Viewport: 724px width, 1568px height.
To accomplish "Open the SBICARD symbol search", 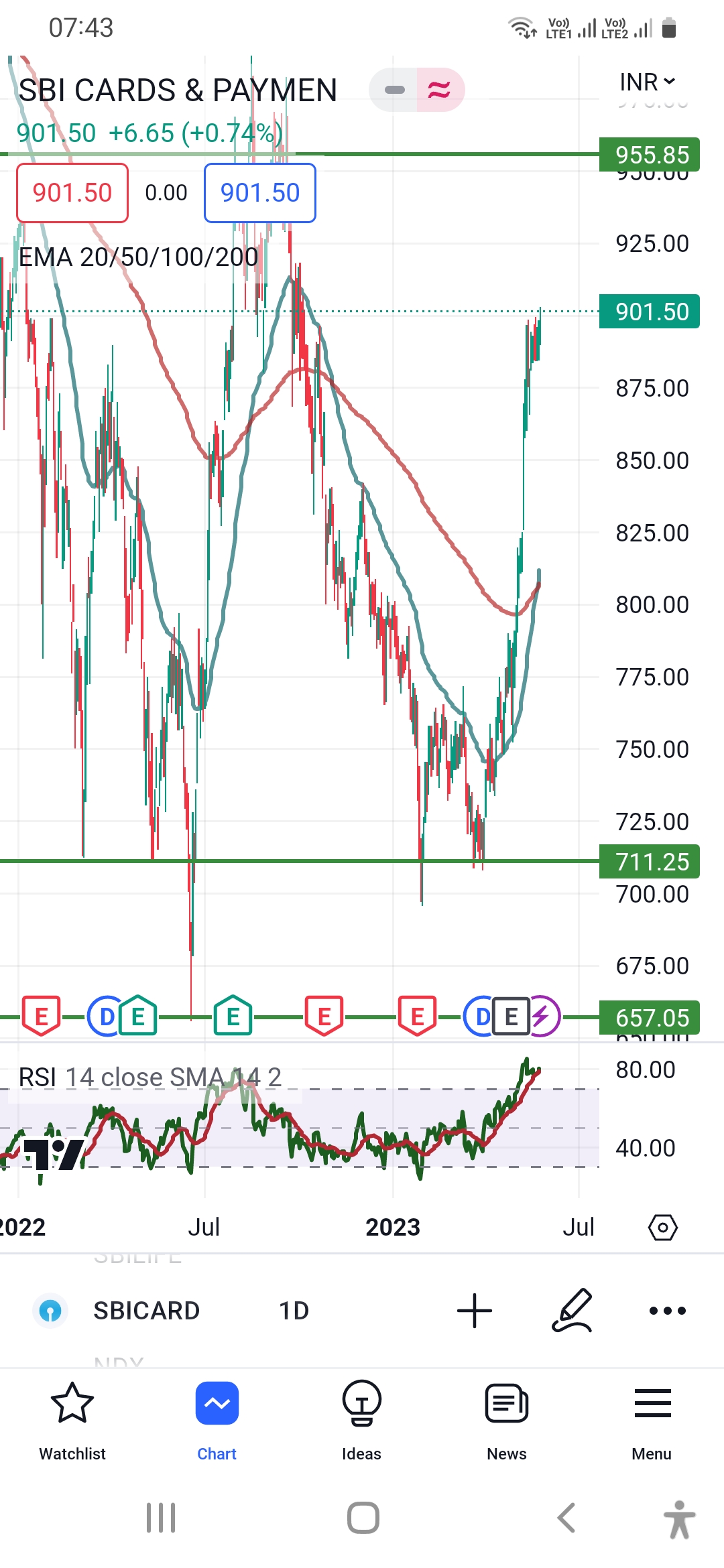I will (x=147, y=1311).
